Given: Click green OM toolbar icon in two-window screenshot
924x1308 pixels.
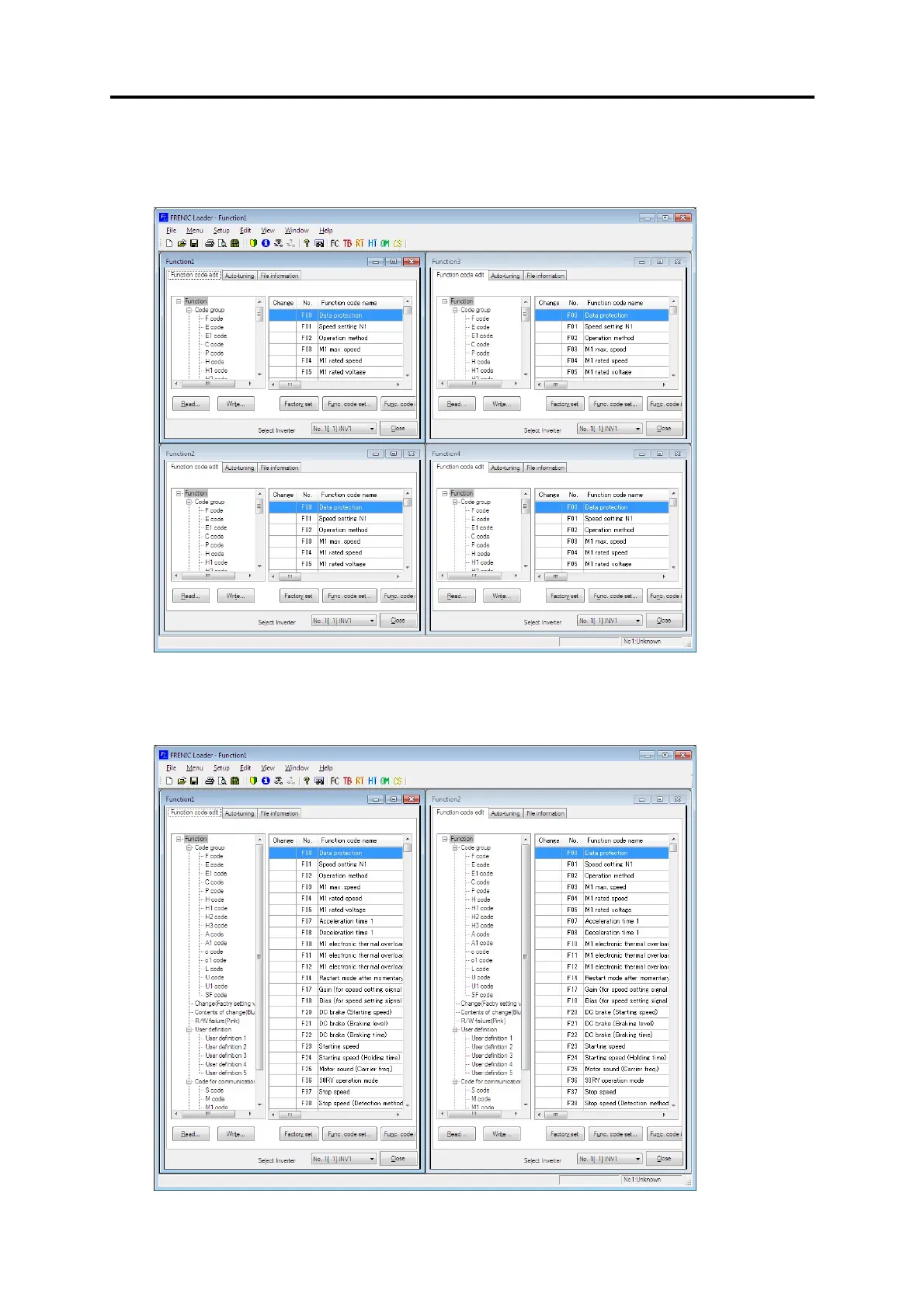Looking at the screenshot, I should pyautogui.click(x=384, y=781).
